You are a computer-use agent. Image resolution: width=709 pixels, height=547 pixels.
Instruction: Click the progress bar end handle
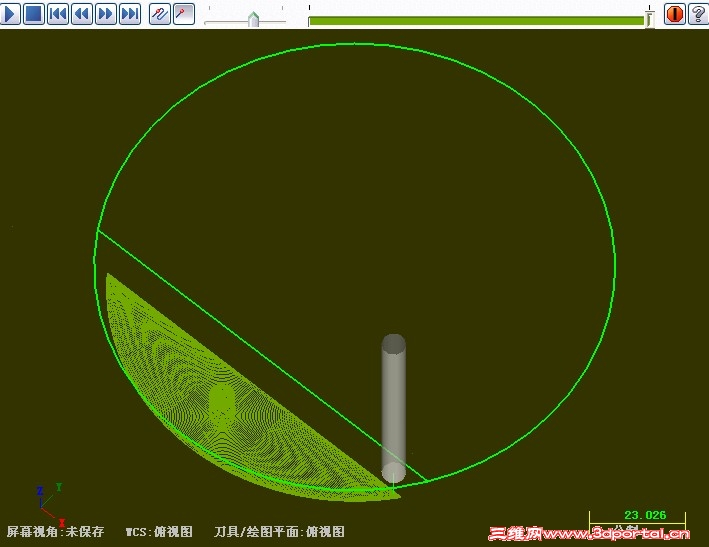click(650, 19)
